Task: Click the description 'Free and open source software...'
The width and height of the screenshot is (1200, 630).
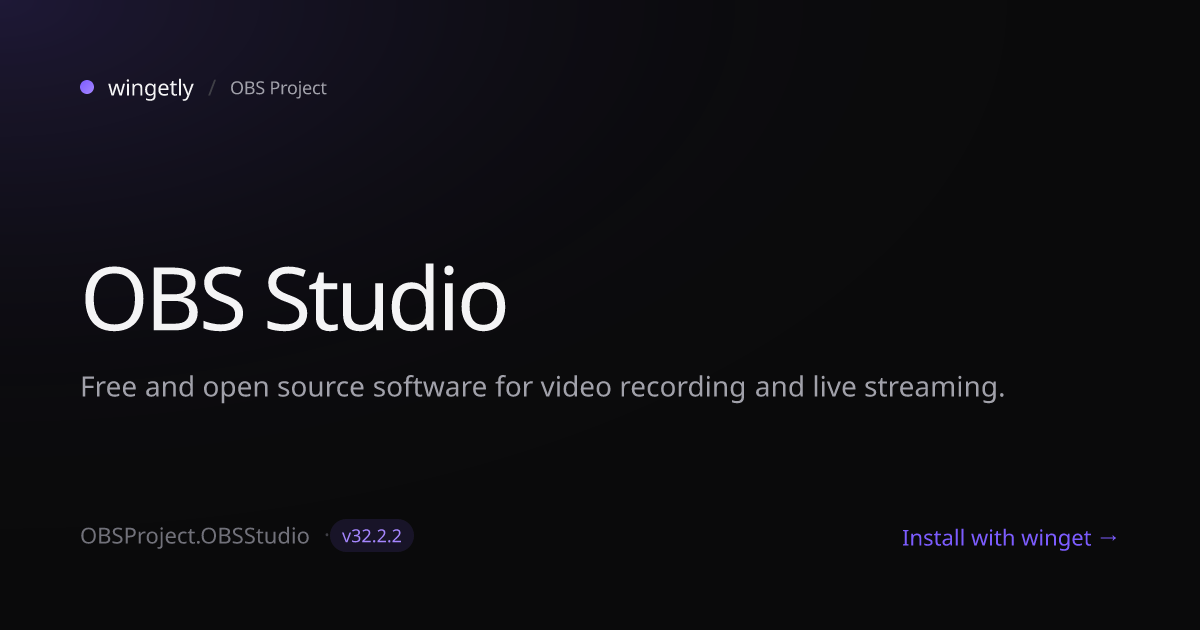Action: coord(542,387)
